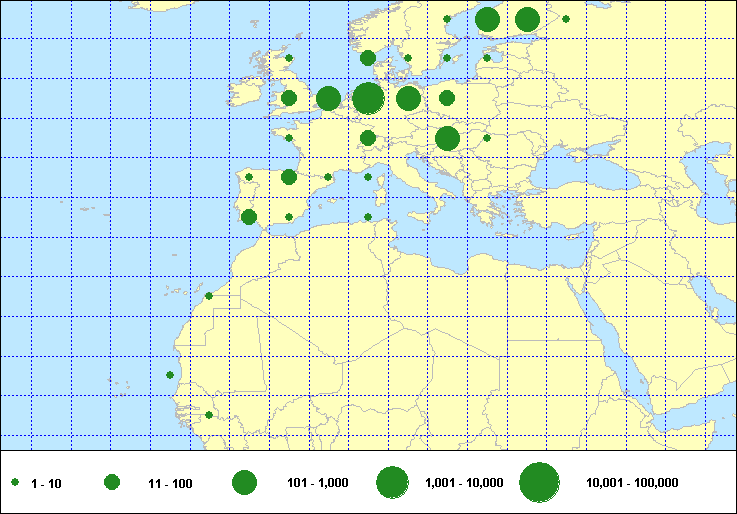Click the large green circle over Germany
This screenshot has width=737, height=514.
coord(408,98)
